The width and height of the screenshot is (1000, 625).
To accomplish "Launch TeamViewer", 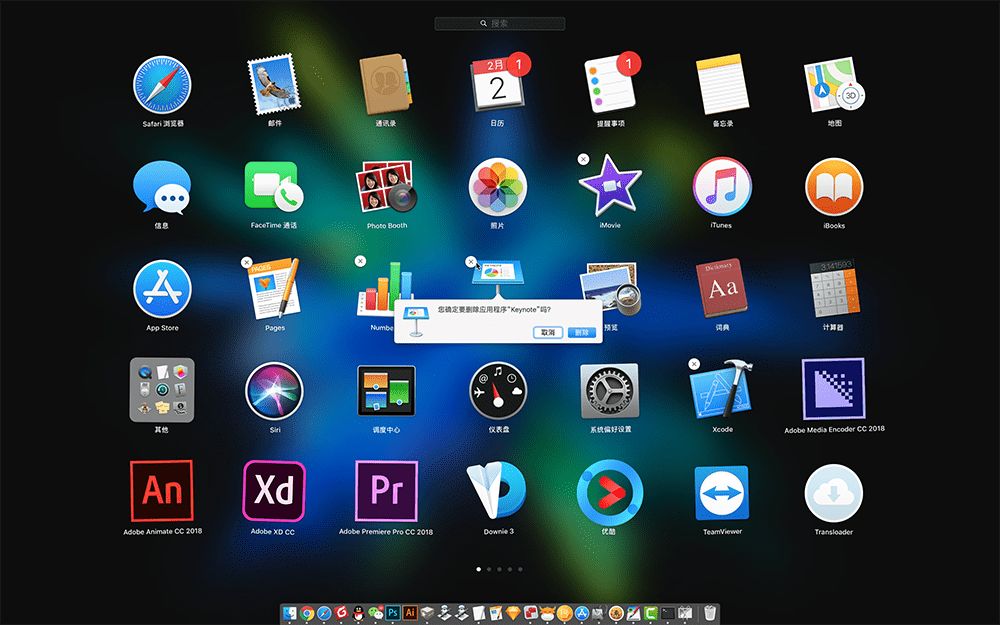I will (722, 492).
